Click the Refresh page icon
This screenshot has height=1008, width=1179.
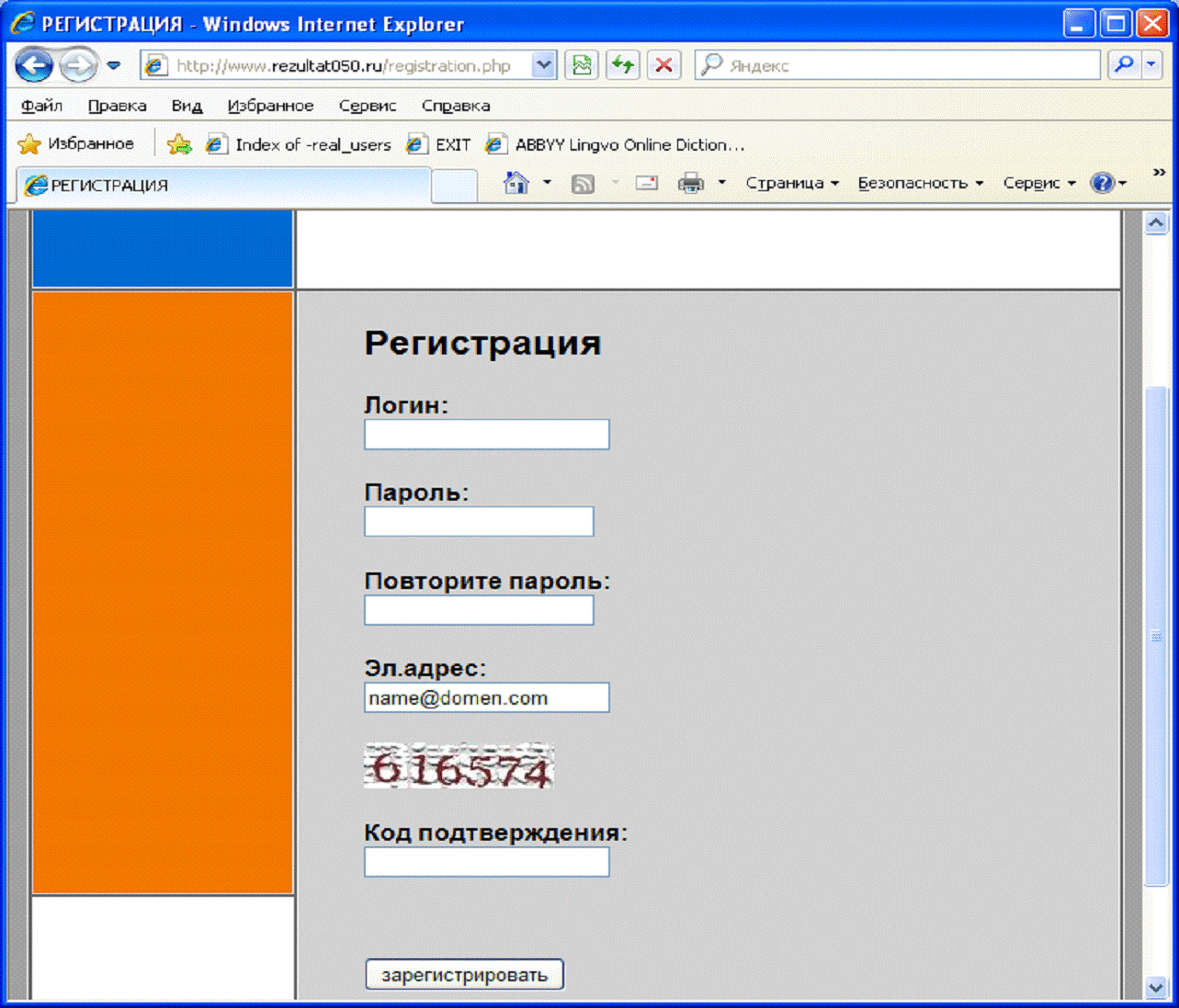(x=623, y=65)
